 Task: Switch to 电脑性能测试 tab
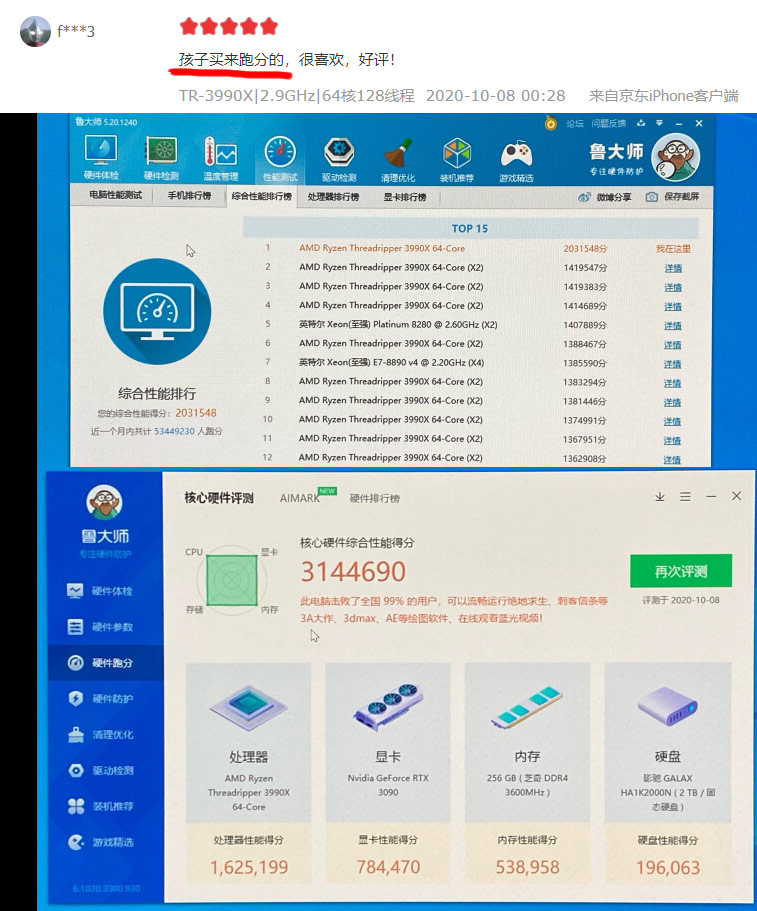click(115, 195)
